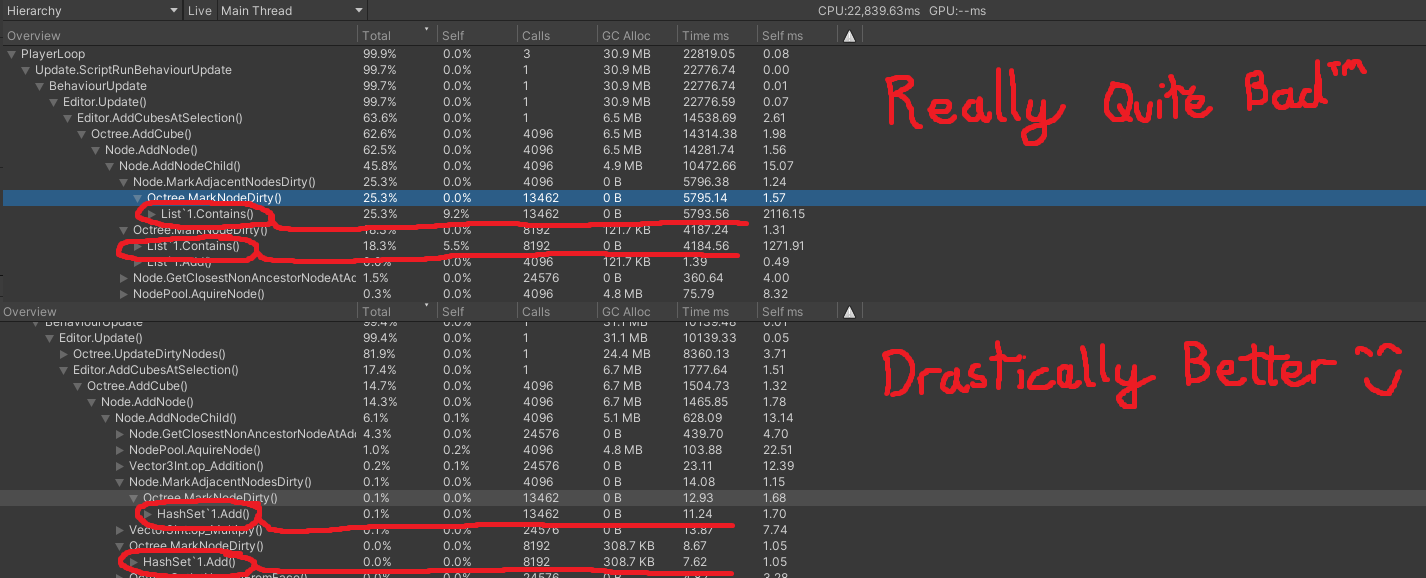1426x578 pixels.
Task: Collapse Update.ScriptRunBehaviourUpdate node
Action: [26, 70]
